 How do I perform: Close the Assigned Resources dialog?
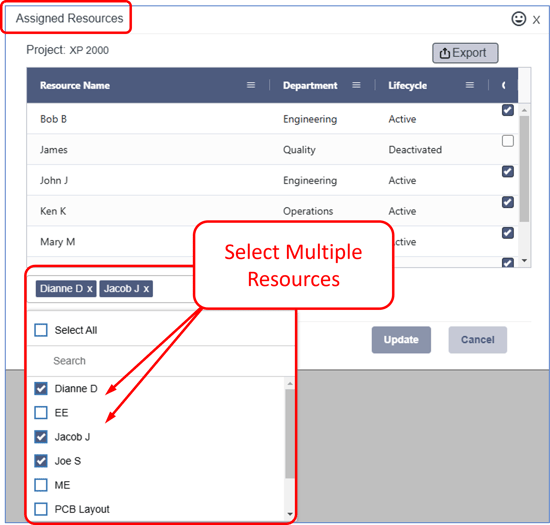pos(536,20)
